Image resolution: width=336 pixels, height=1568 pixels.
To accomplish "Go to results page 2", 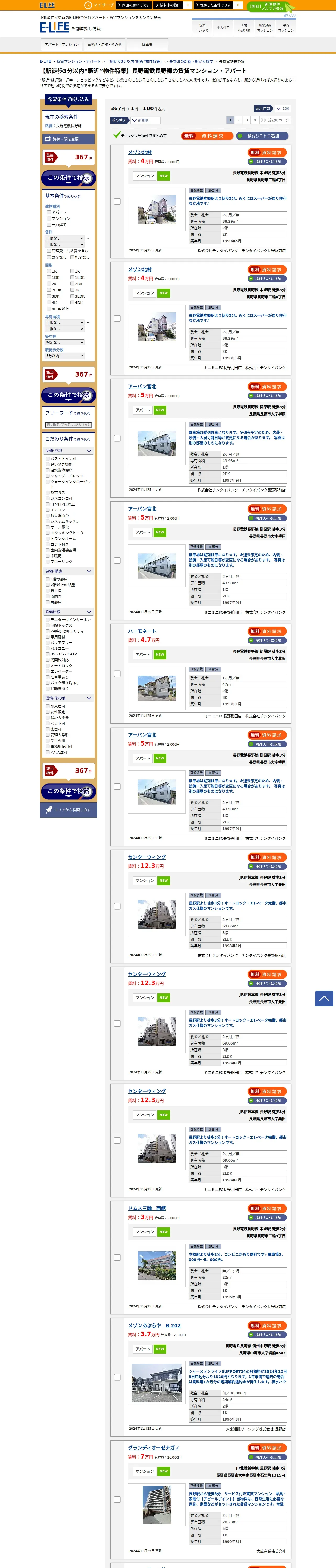I will (238, 120).
